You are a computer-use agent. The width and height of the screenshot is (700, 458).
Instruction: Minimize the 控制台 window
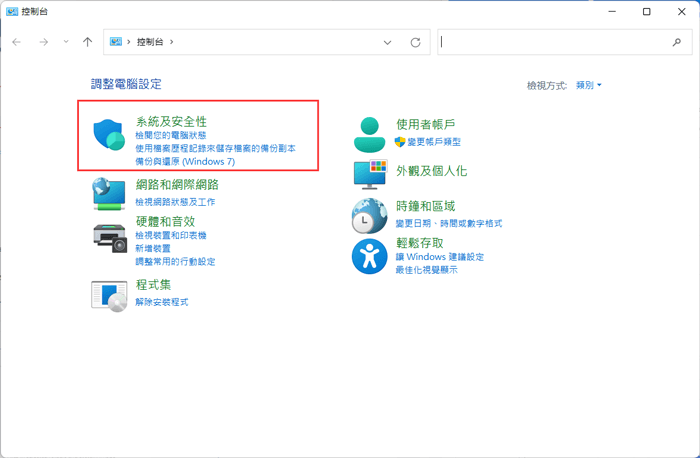(612, 12)
